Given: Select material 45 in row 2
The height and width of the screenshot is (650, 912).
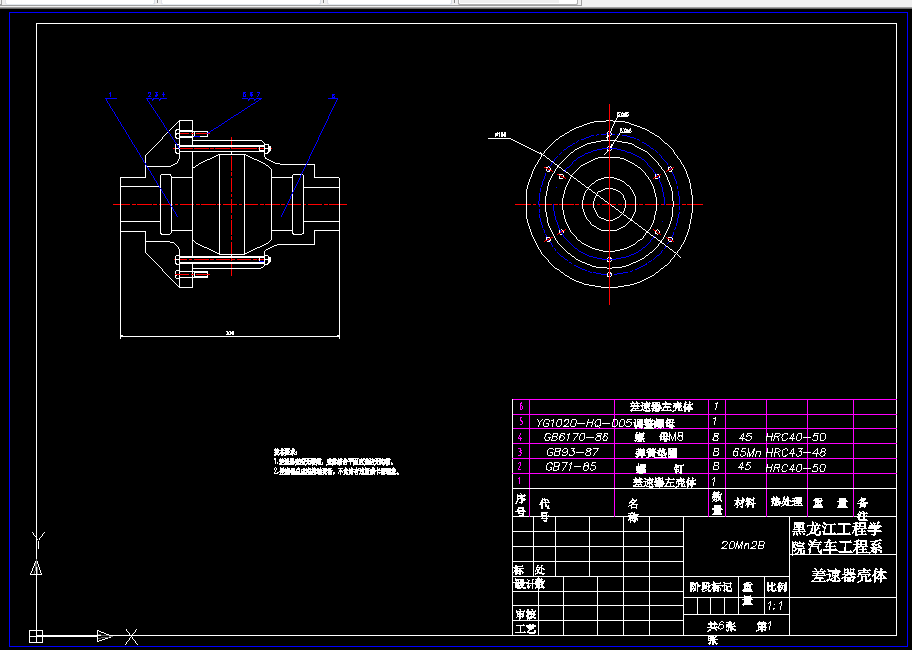Looking at the screenshot, I should [x=744, y=466].
